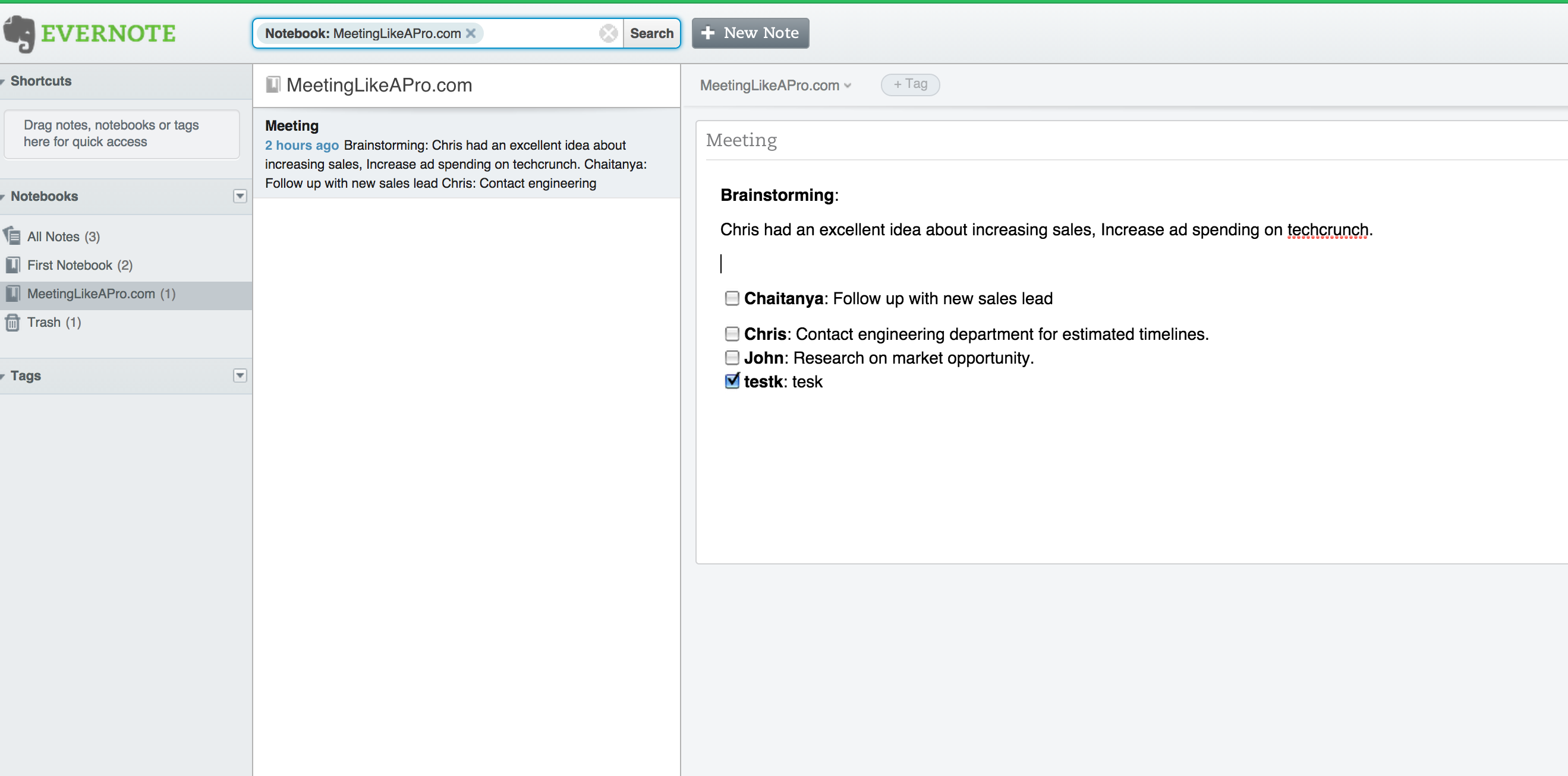Uncheck the testk checkbox
This screenshot has height=776, width=1568.
(x=732, y=381)
